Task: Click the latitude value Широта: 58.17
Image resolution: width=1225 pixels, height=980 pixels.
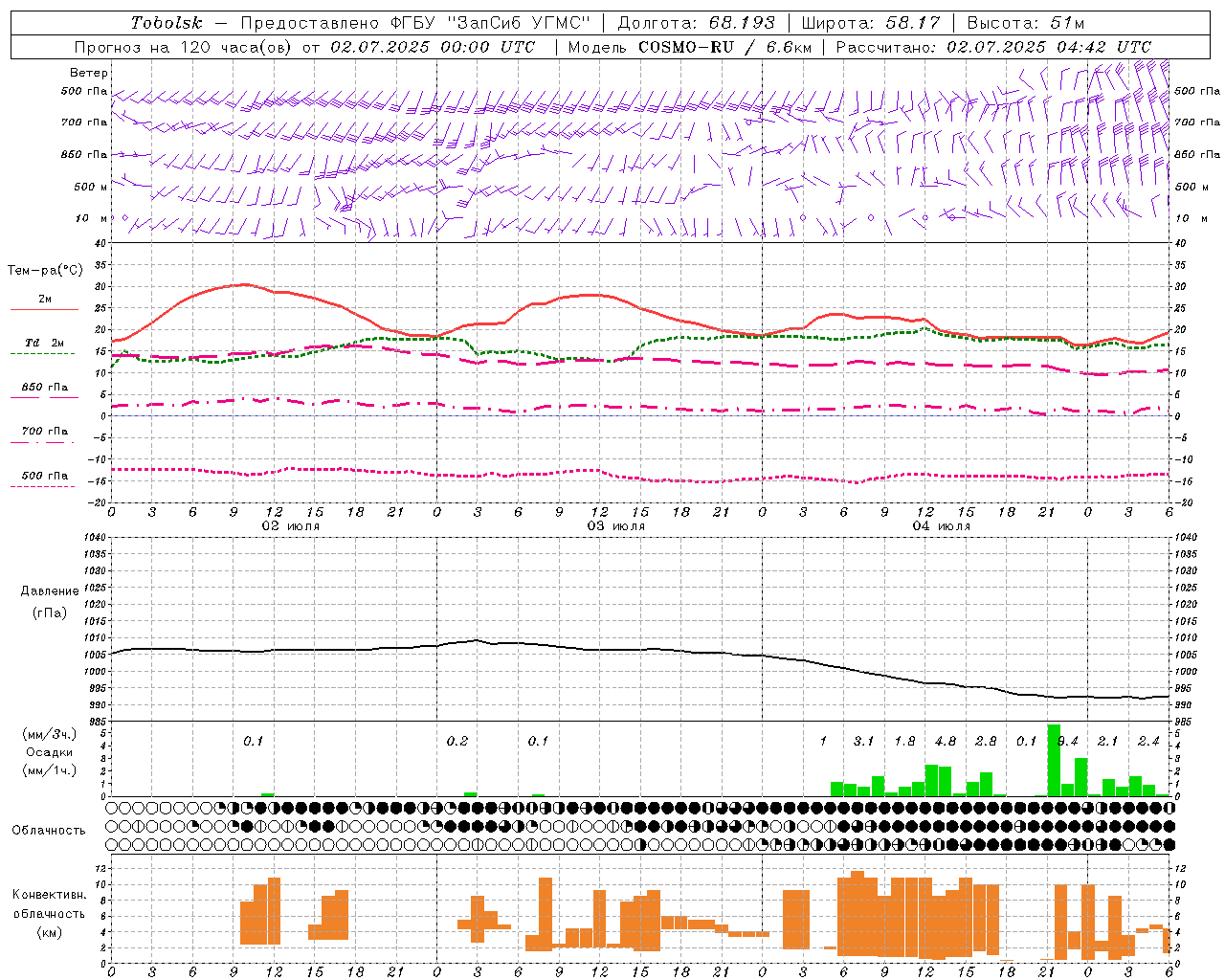Action: point(871,23)
